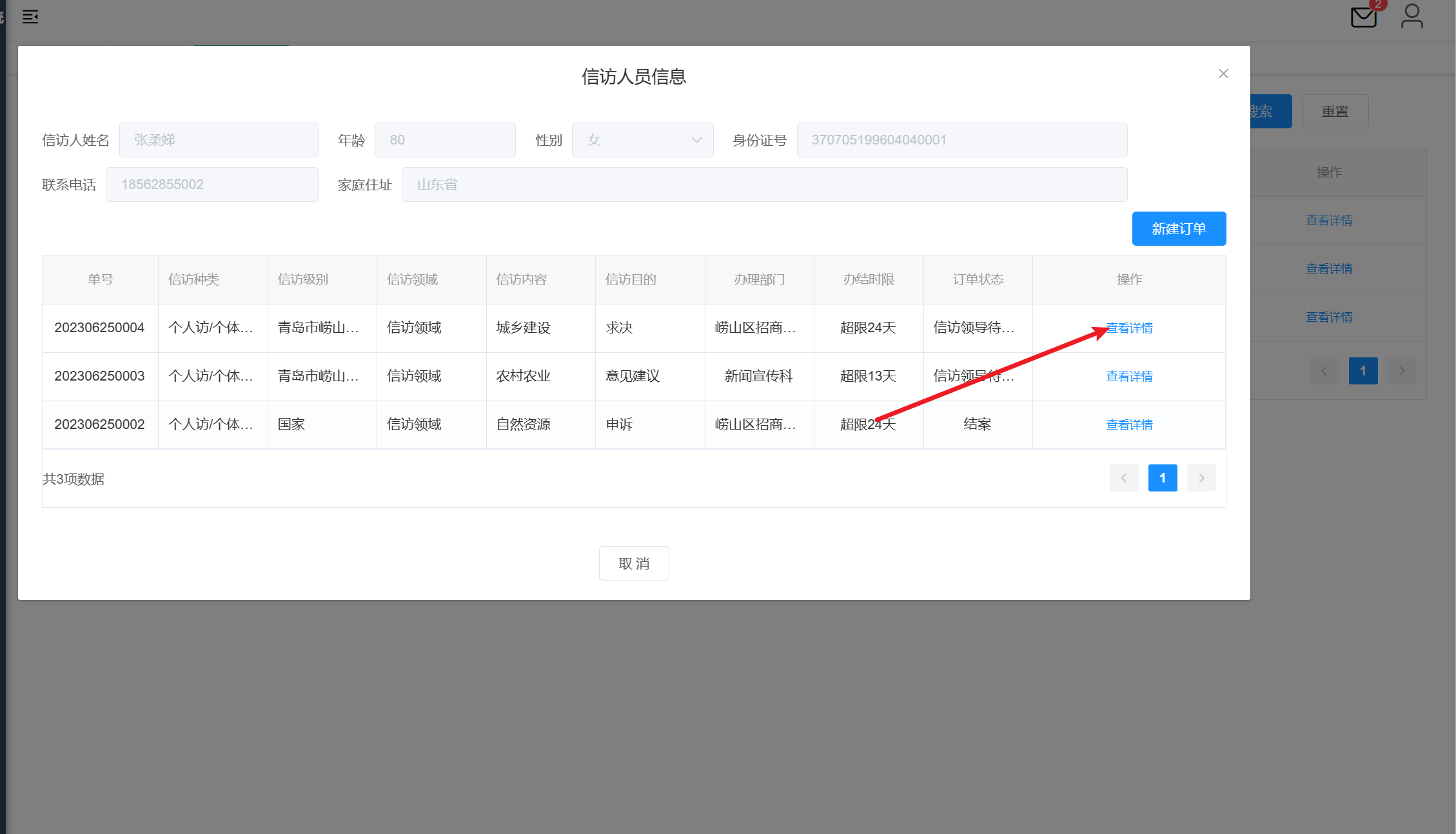1456x834 pixels.
Task: Click the 新建订单 button
Action: [1179, 228]
